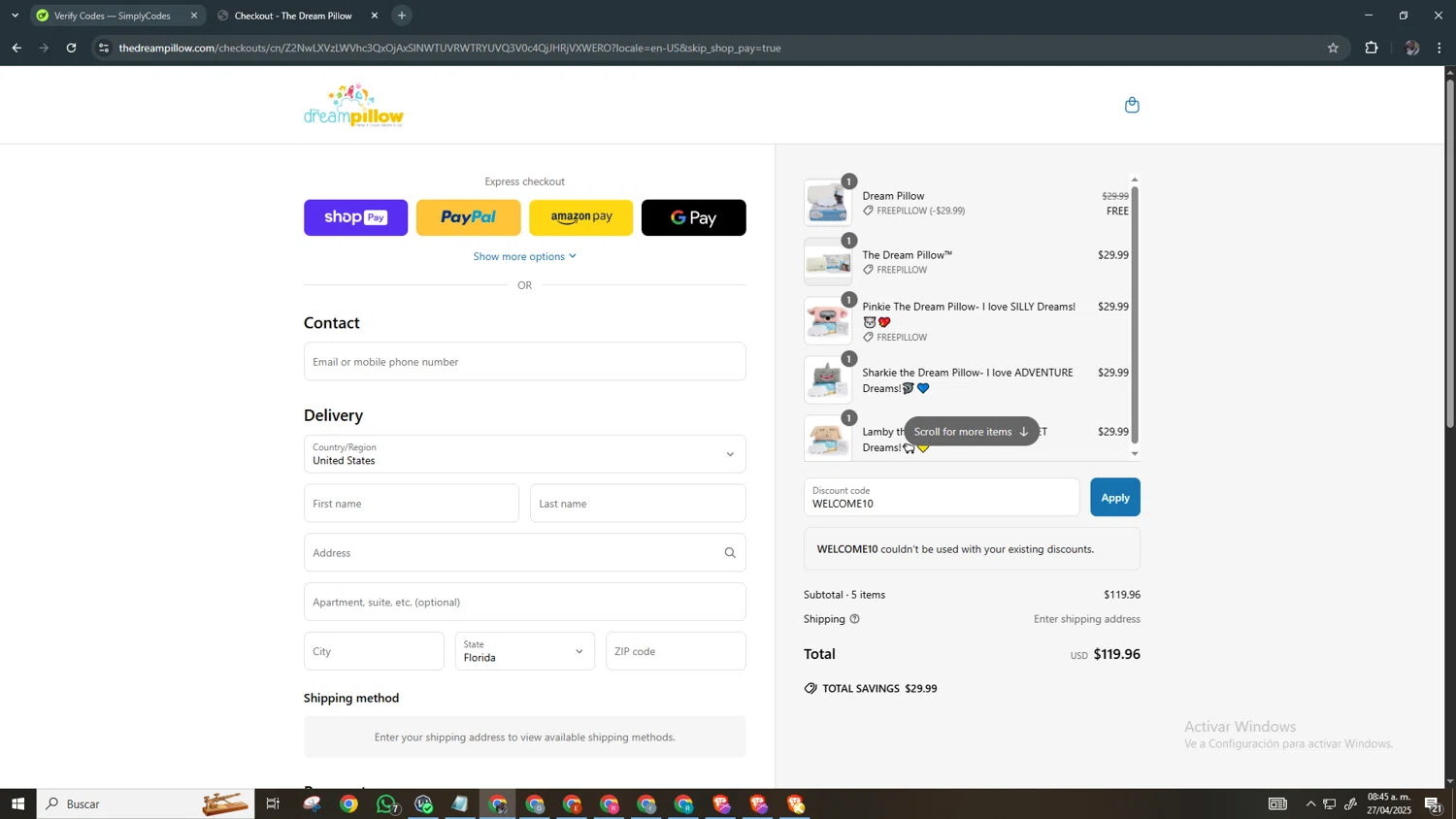This screenshot has width=1456, height=819.
Task: Click the Apartment, suite optional field
Action: (x=524, y=602)
